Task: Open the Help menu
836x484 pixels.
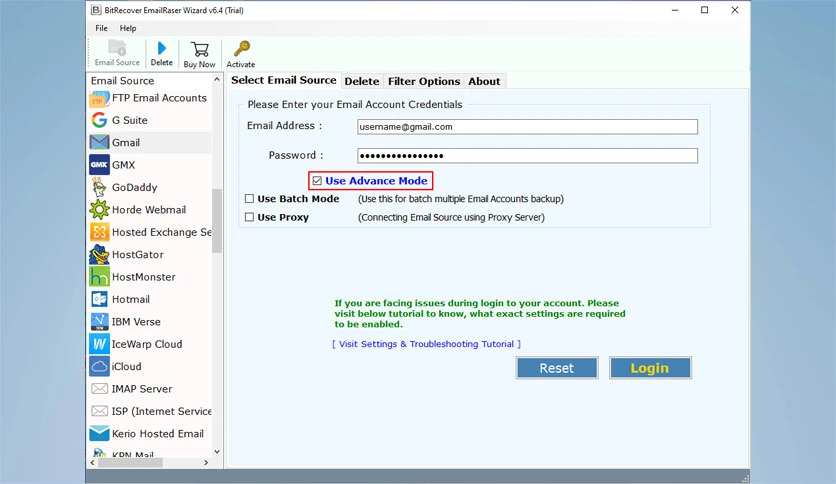Action: click(127, 28)
